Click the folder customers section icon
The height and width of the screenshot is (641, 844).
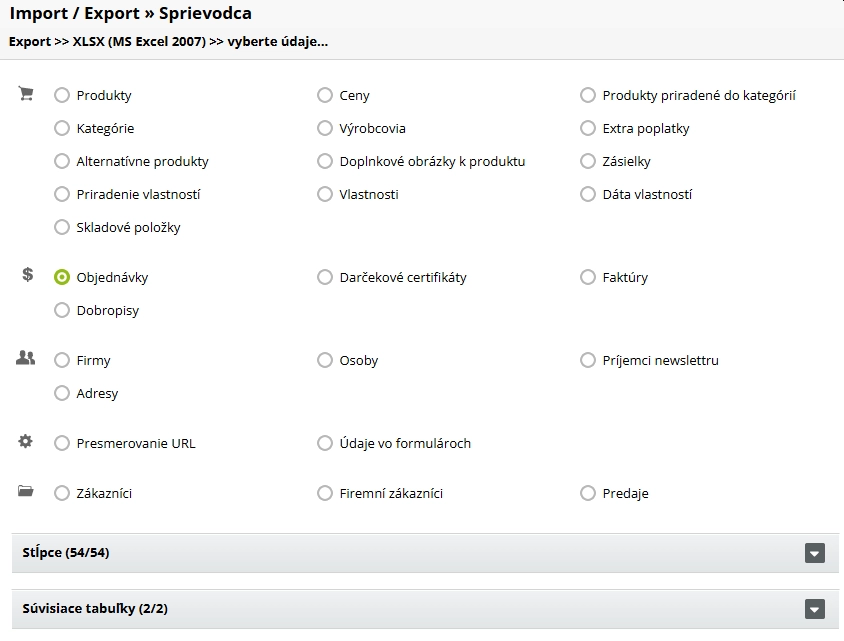click(x=26, y=491)
